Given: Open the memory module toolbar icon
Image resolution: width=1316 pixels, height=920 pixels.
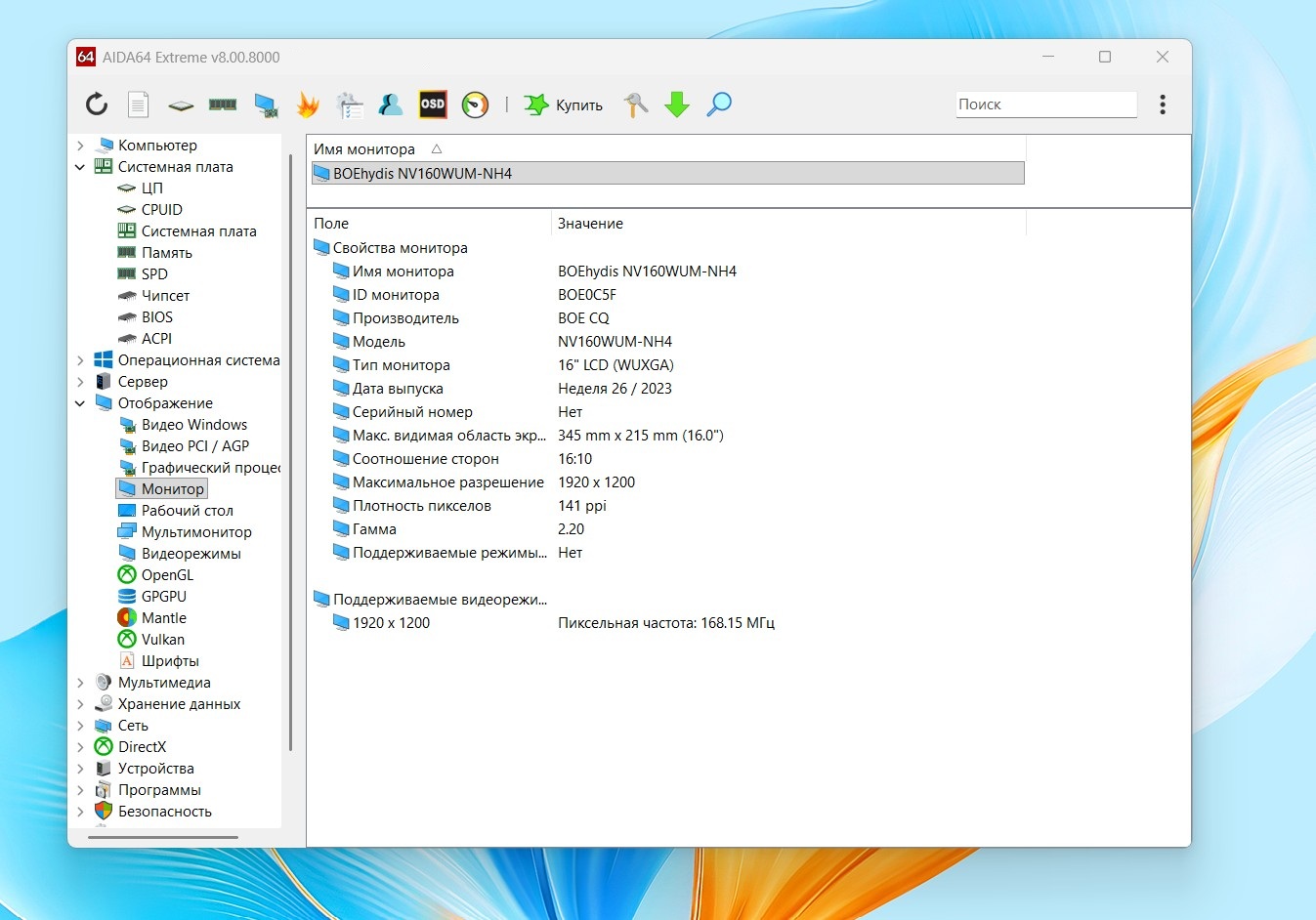Looking at the screenshot, I should pyautogui.click(x=223, y=105).
